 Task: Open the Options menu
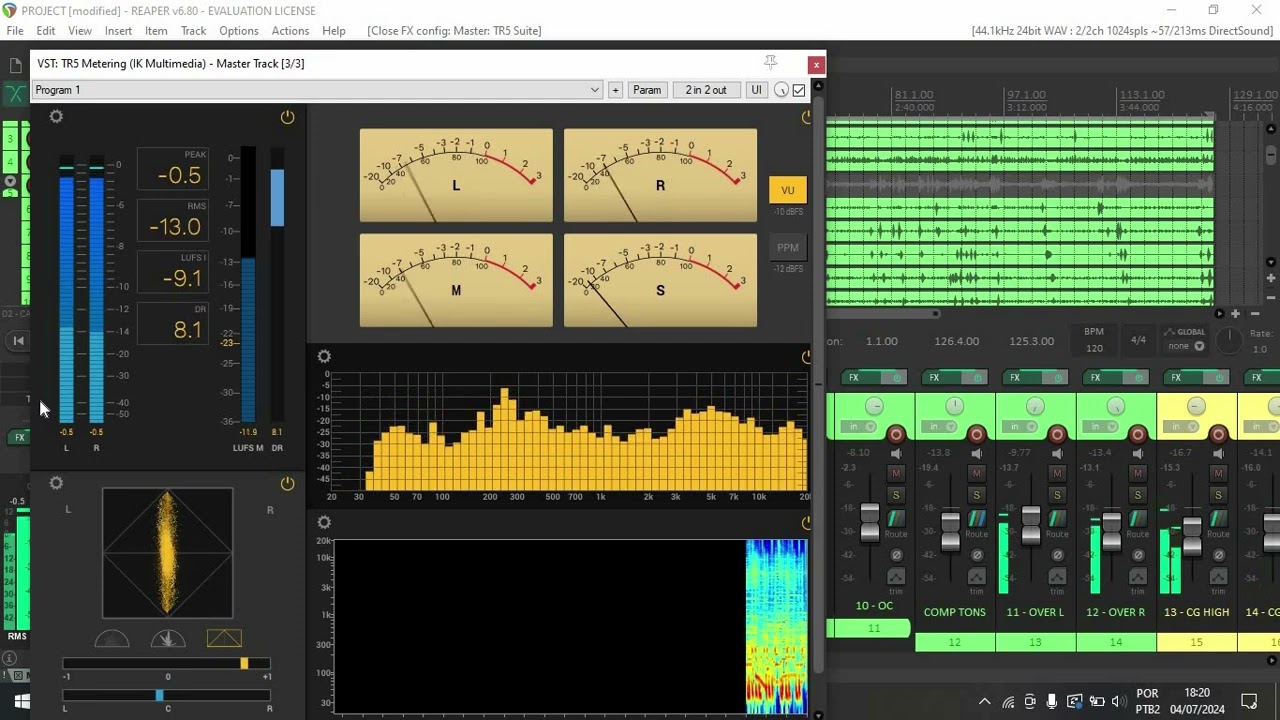coord(239,31)
